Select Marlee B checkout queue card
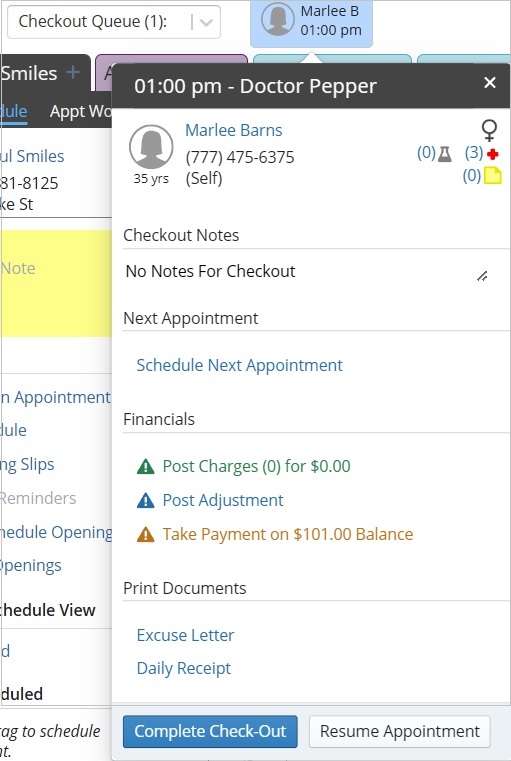511x761 pixels. [x=312, y=21]
